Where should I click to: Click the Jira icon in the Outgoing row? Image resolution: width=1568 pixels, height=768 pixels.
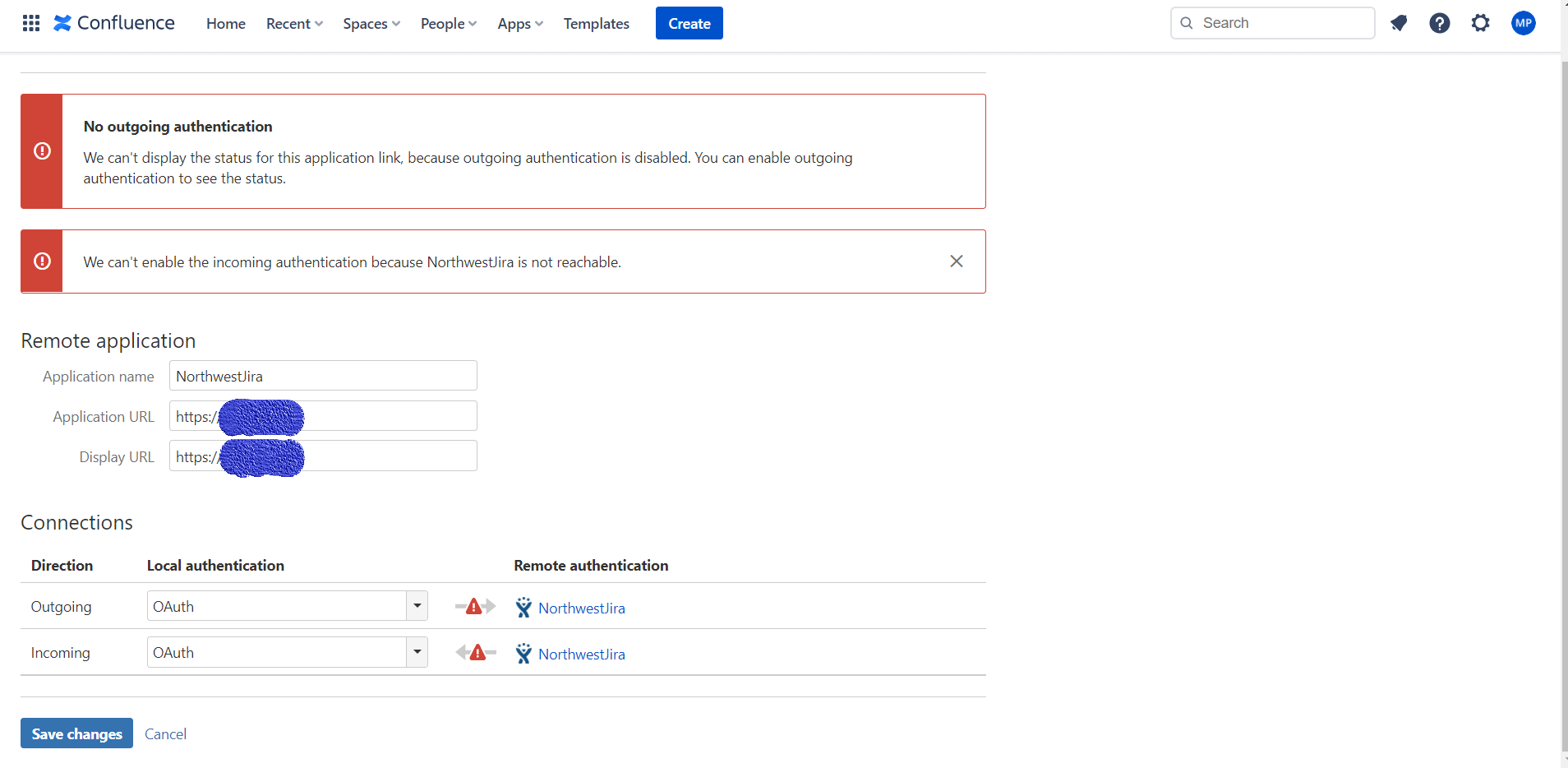523,608
